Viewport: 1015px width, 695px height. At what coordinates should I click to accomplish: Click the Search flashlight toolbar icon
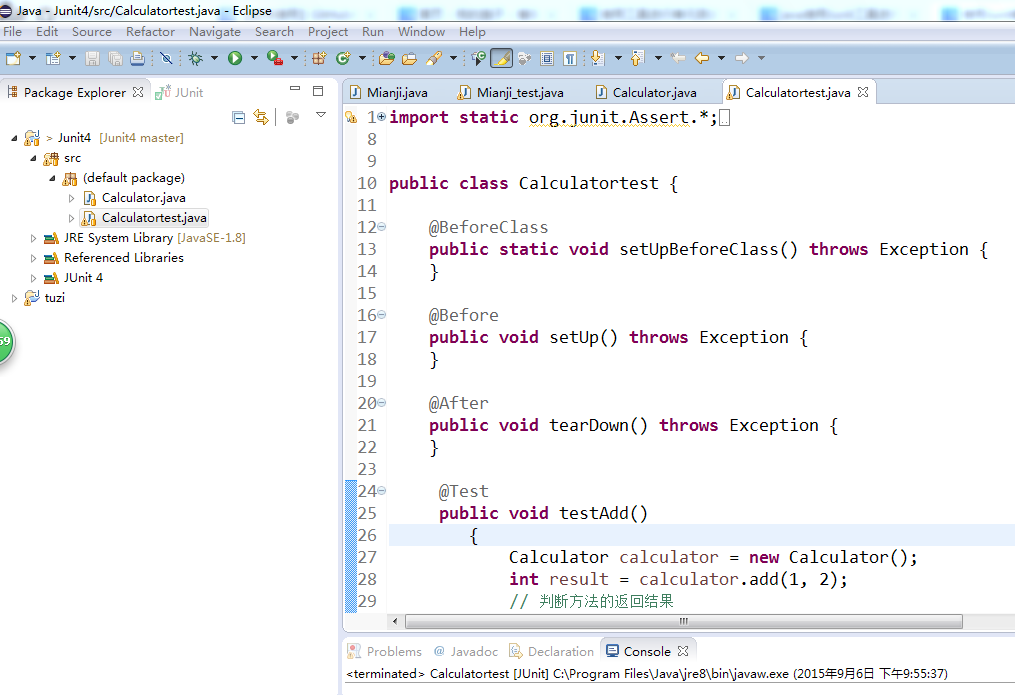(x=434, y=58)
